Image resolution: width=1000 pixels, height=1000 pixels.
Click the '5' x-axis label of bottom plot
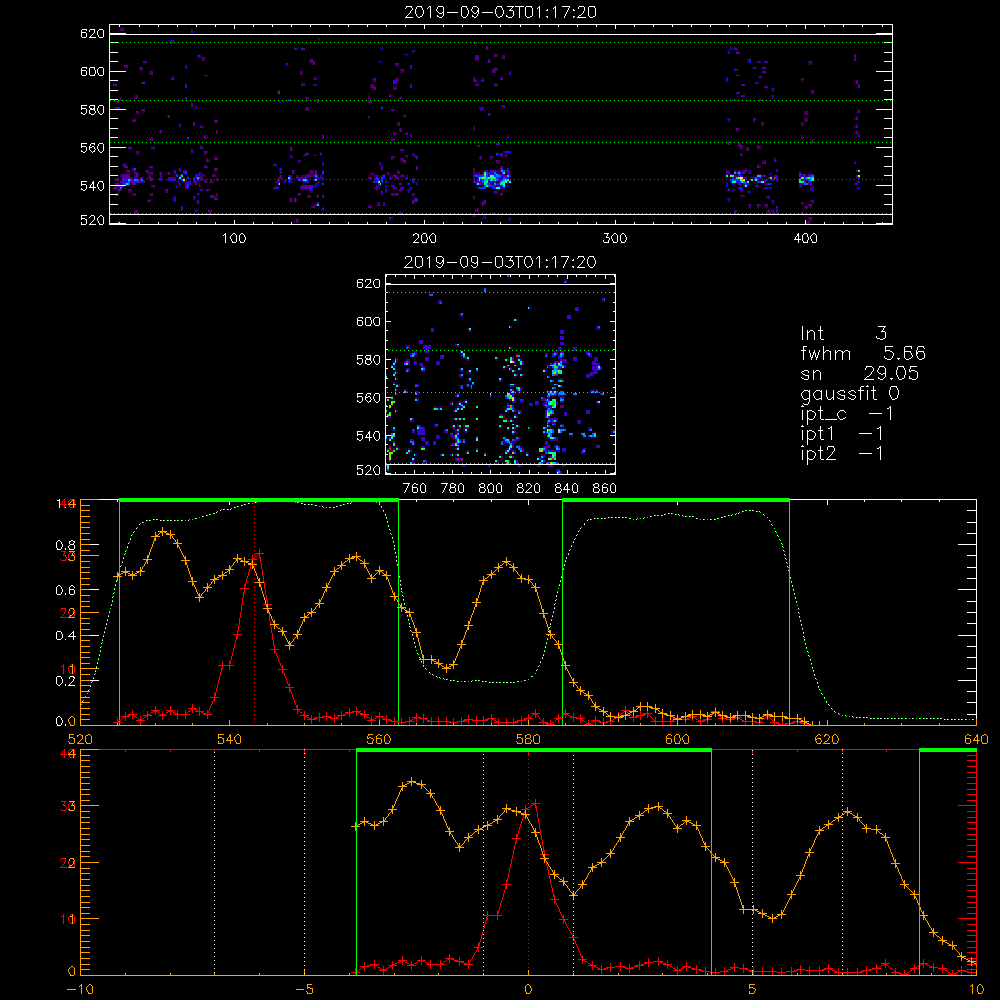pos(753,989)
